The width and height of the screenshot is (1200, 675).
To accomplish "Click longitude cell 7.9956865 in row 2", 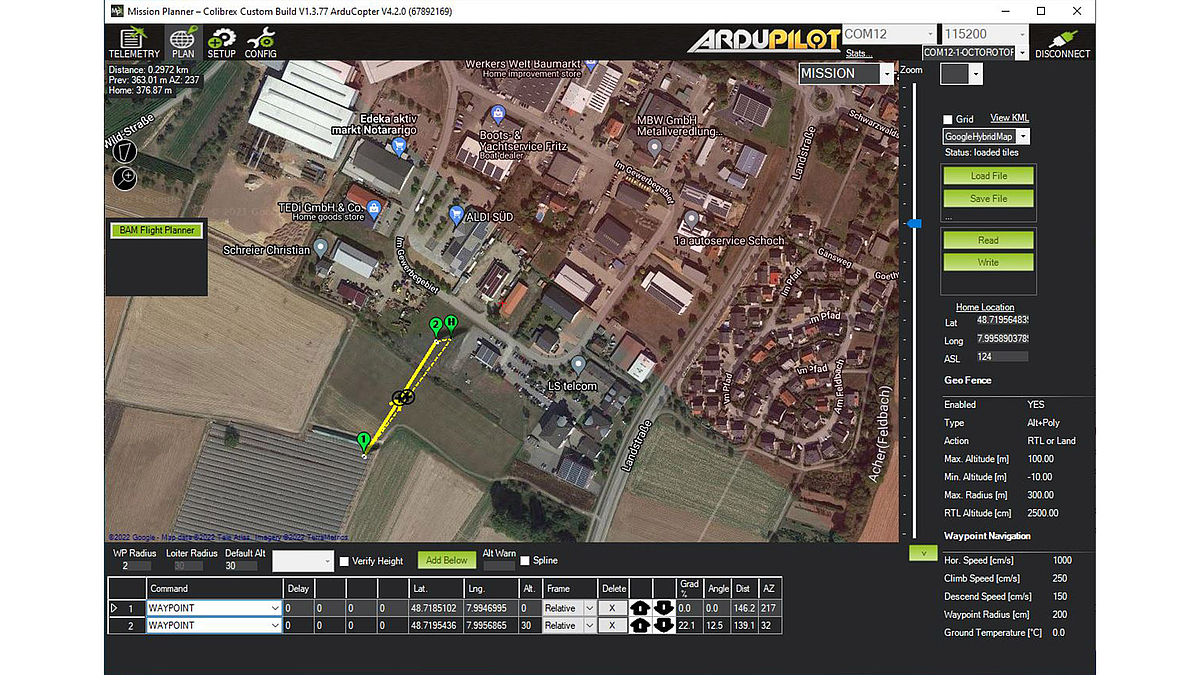I will pyautogui.click(x=492, y=625).
